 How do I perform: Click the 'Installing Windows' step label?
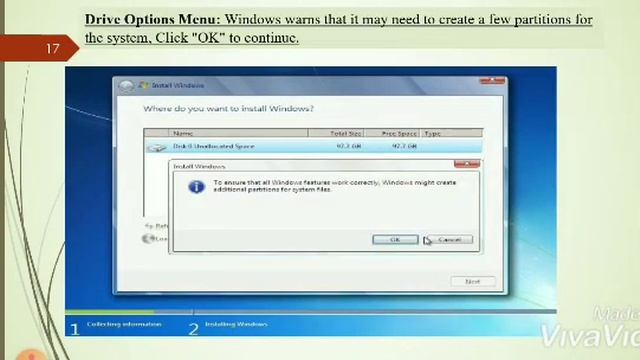coord(236,324)
